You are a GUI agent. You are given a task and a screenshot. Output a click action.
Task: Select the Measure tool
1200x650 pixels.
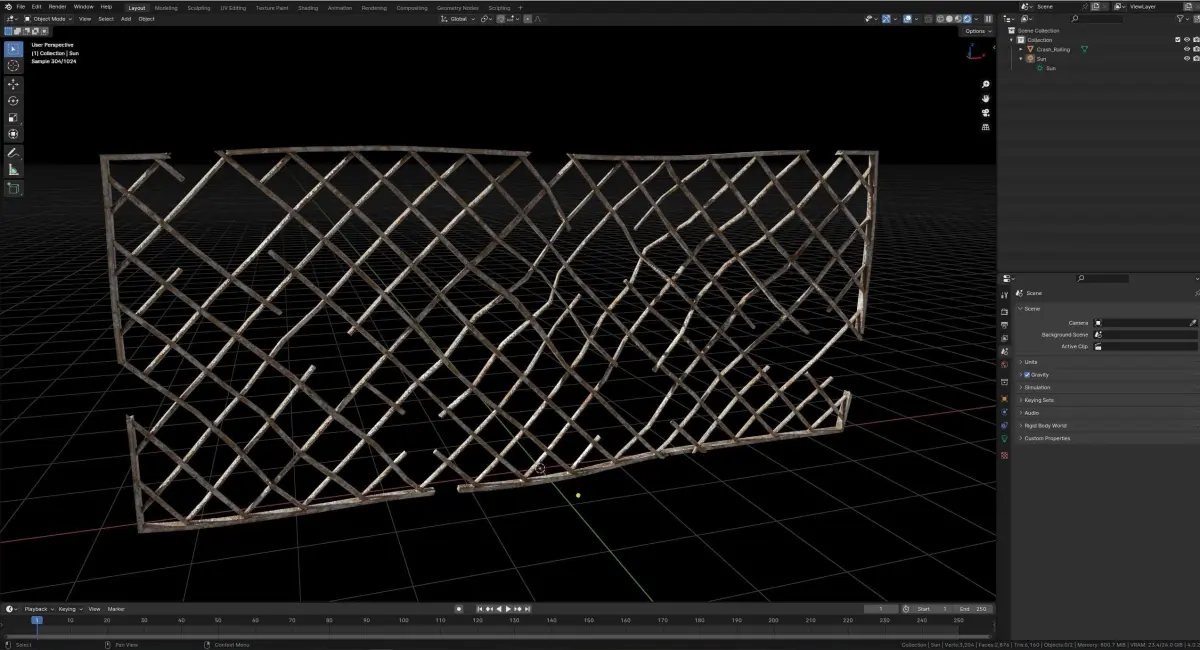tap(14, 170)
